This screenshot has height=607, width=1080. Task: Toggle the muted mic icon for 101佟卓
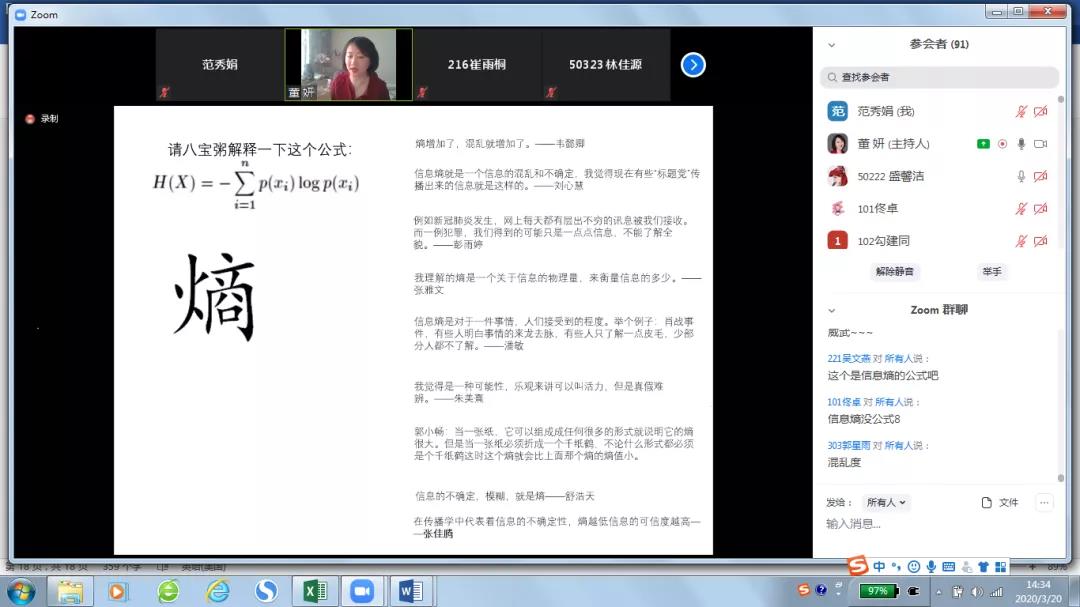pos(1021,209)
